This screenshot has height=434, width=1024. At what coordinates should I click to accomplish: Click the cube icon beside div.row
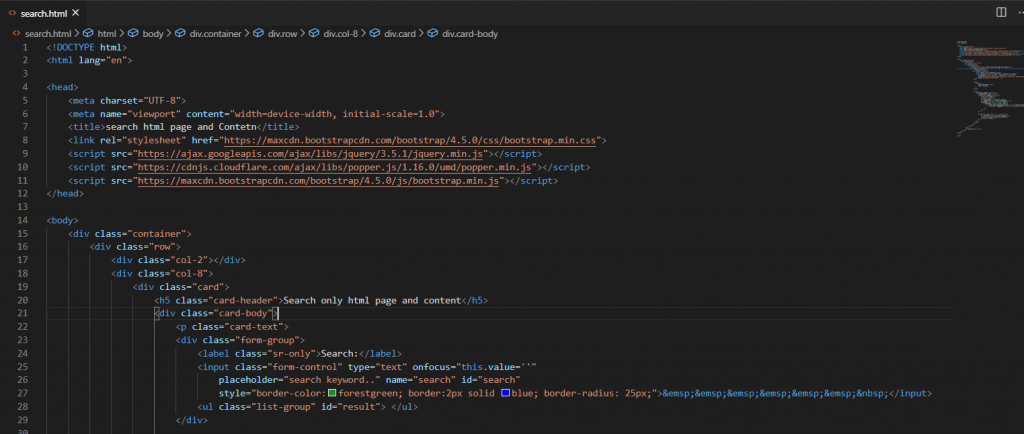258,33
